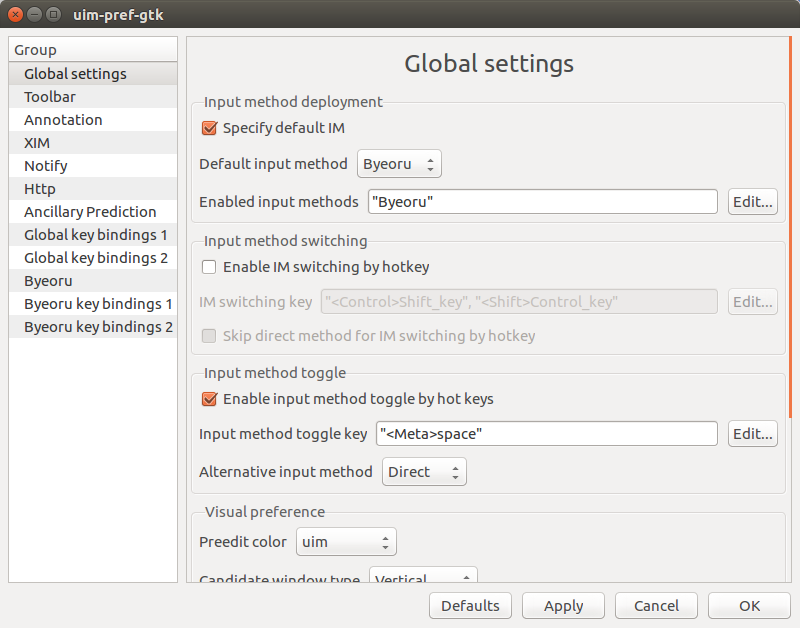Close the uim-pref-gtk window

click(x=16, y=15)
